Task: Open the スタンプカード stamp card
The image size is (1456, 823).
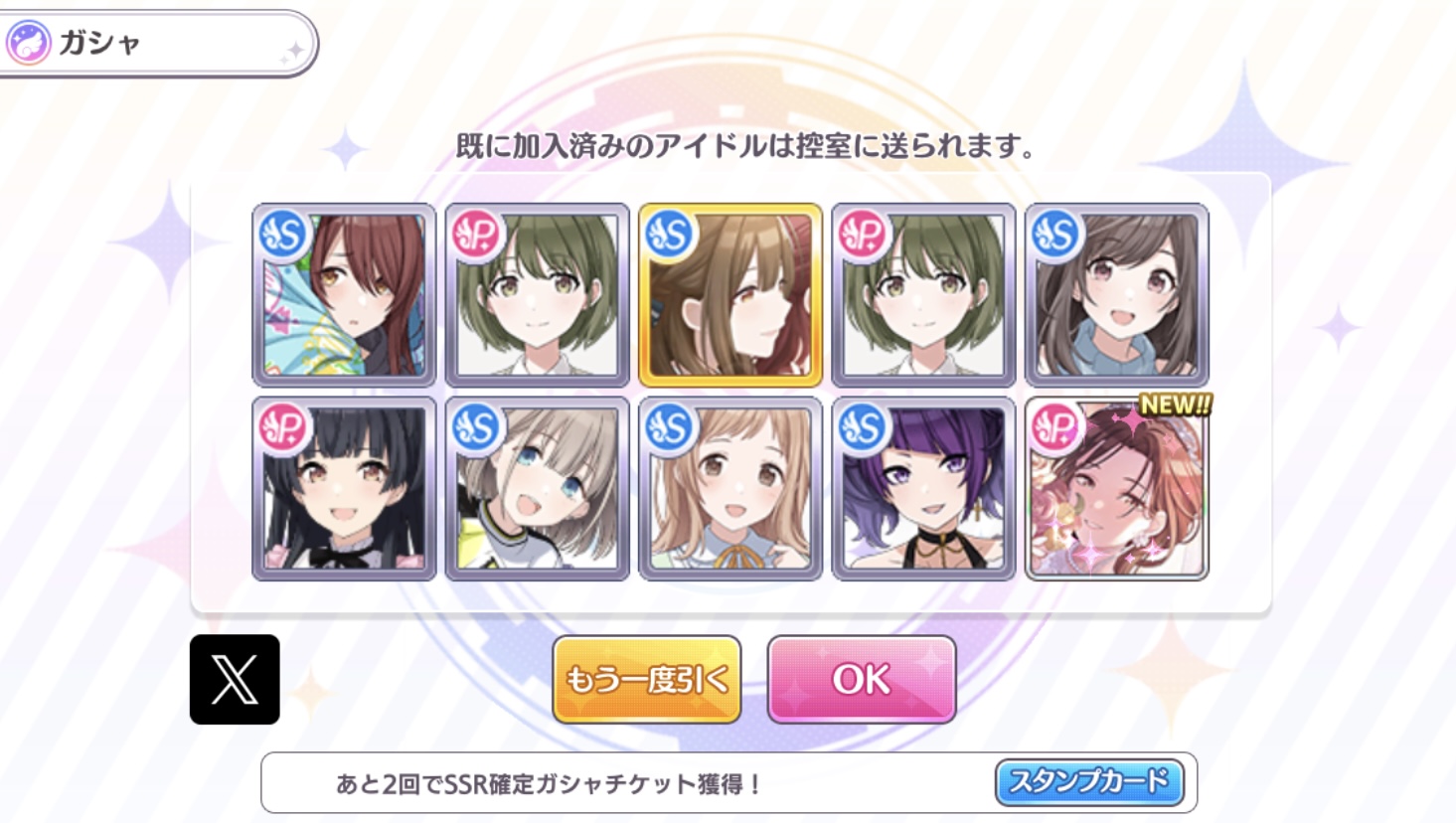Action: click(x=1089, y=782)
